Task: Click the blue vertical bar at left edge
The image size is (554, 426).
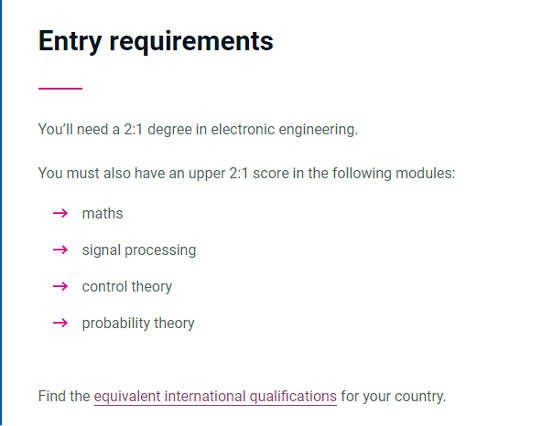Action: pyautogui.click(x=1, y=213)
